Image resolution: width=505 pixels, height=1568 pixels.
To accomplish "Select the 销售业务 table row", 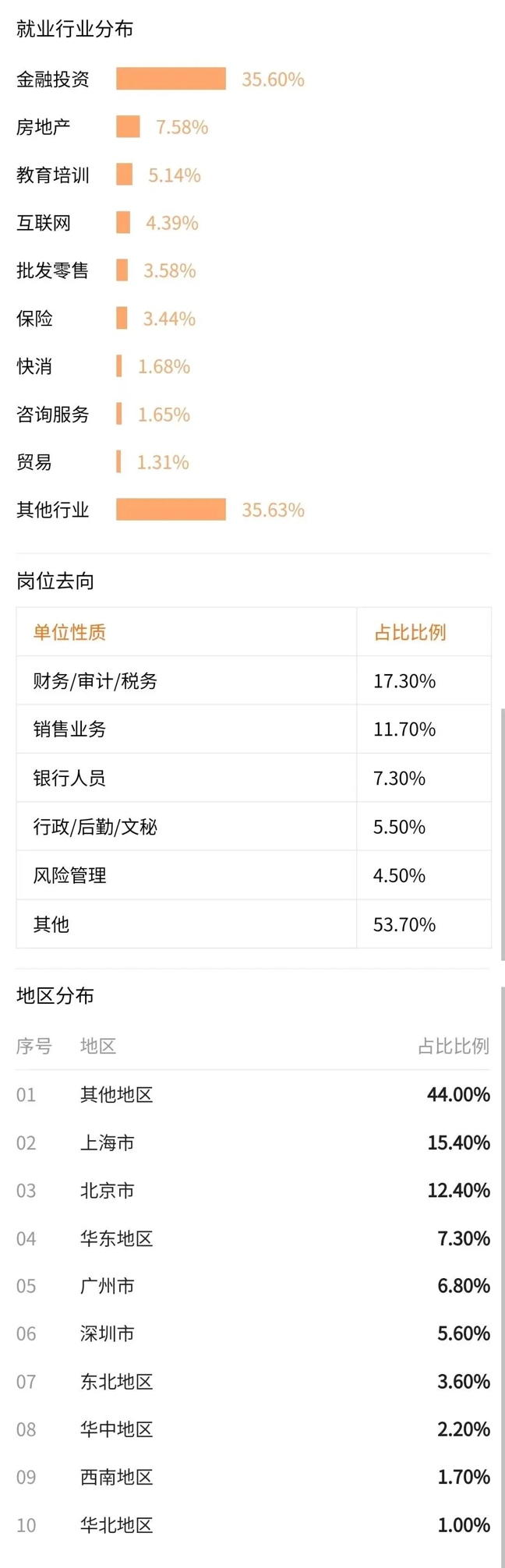I will [254, 729].
